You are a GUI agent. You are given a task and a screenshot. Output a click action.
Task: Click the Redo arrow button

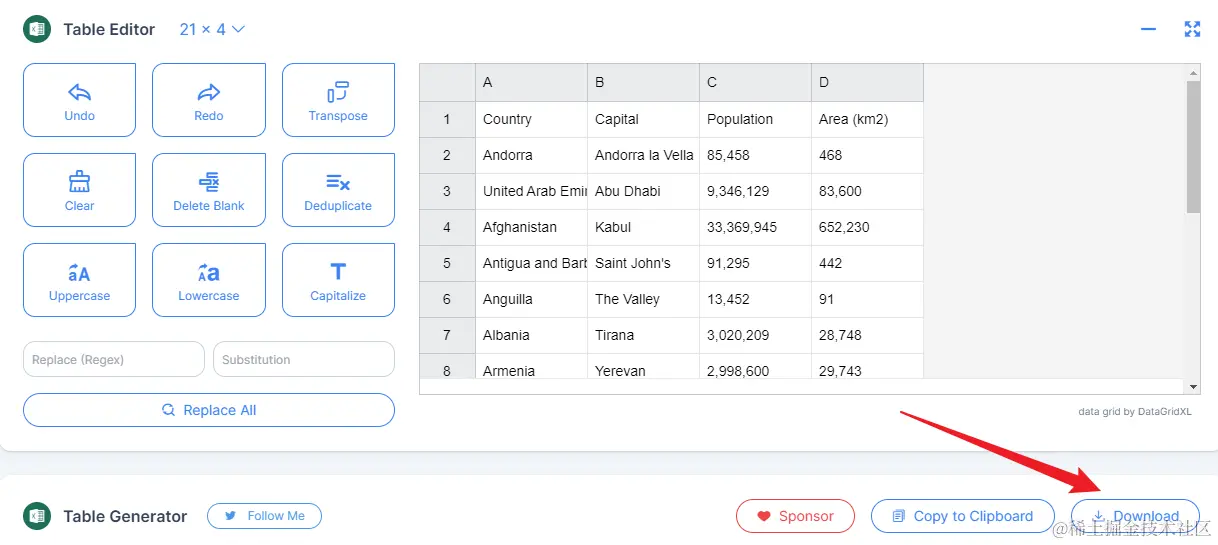209,100
